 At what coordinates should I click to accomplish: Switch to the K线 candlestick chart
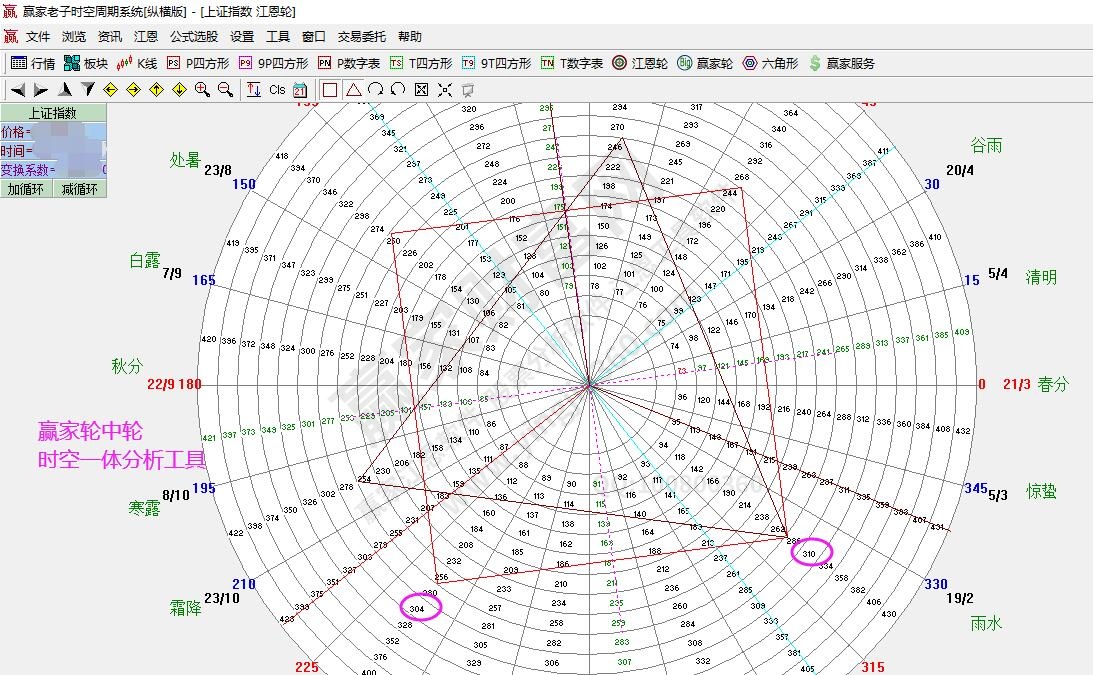click(x=137, y=63)
